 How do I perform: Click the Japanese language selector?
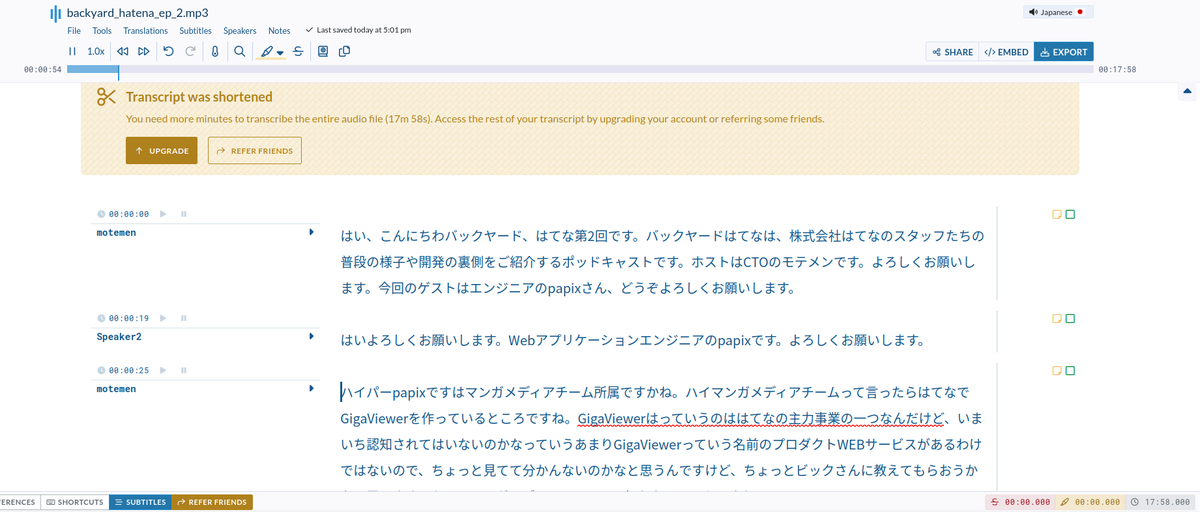point(1059,12)
